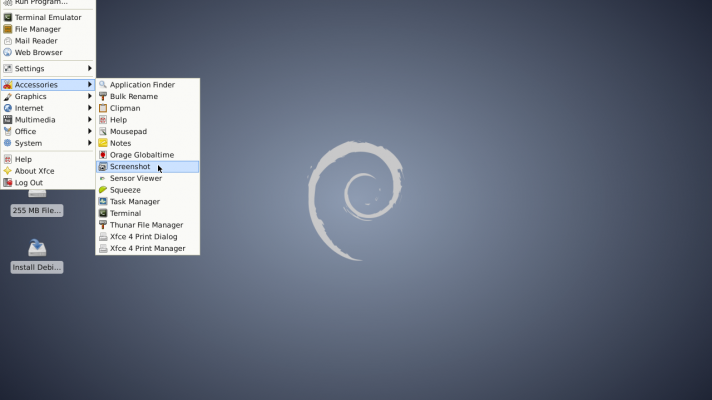This screenshot has height=400, width=712.
Task: Collapse the Accessories submenu entry
Action: pos(48,85)
